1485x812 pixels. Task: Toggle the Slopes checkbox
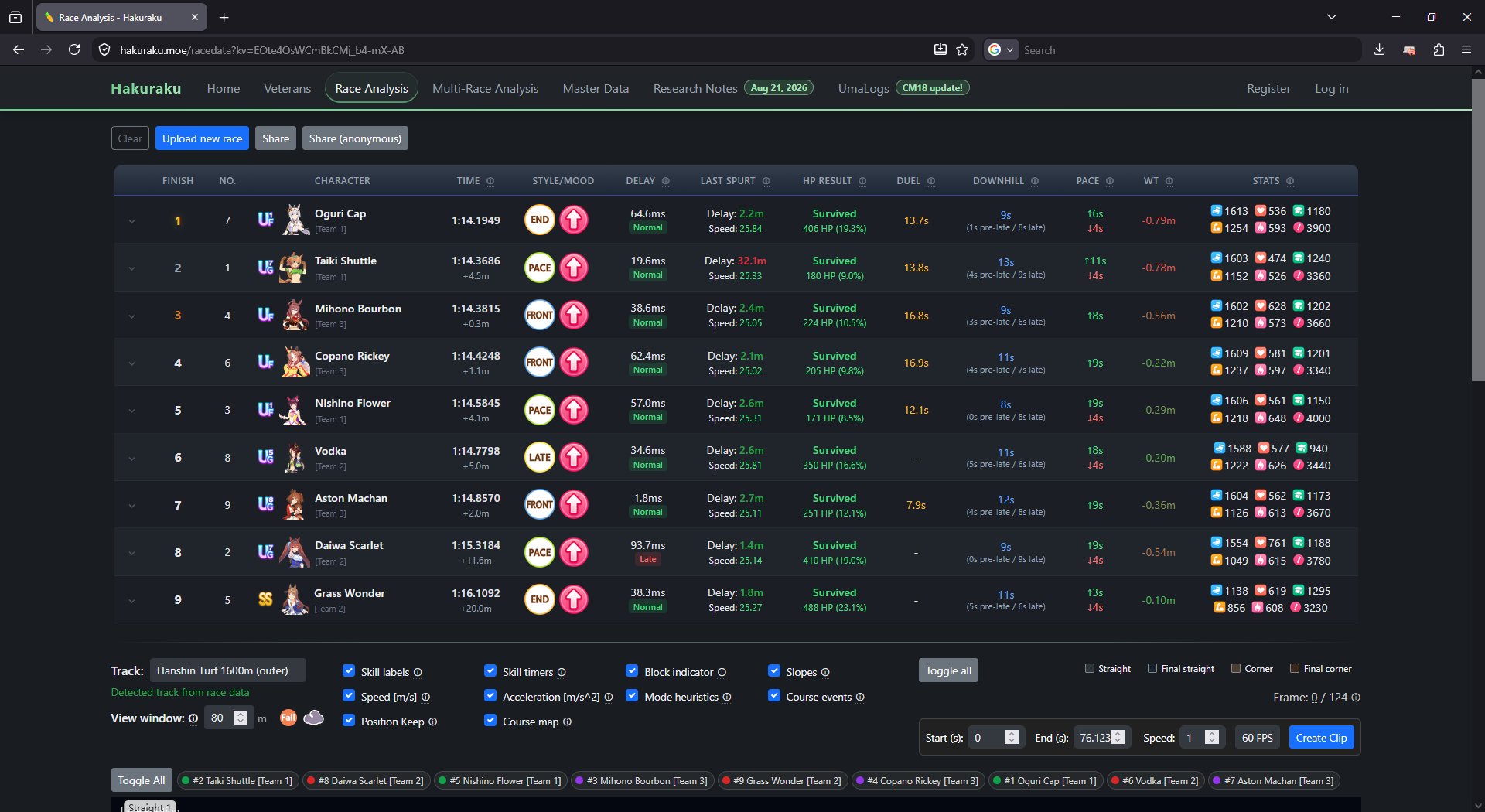774,671
